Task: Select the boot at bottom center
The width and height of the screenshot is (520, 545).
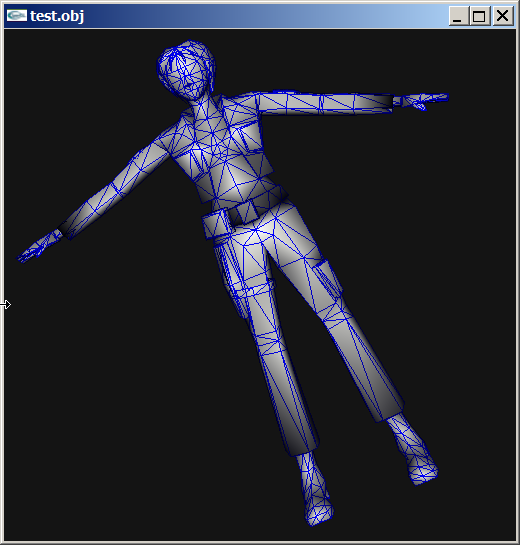Action: 315,488
